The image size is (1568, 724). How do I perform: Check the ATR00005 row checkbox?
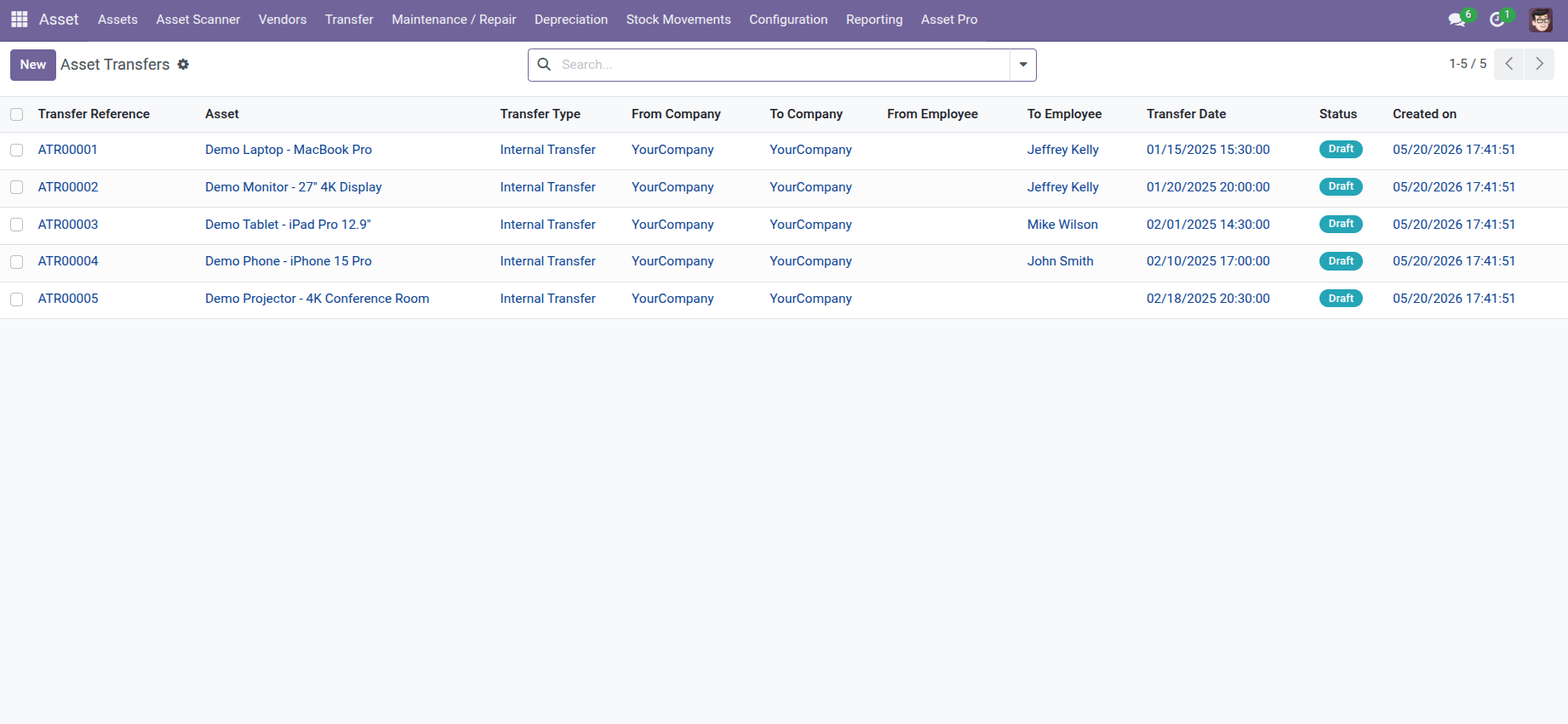(17, 299)
